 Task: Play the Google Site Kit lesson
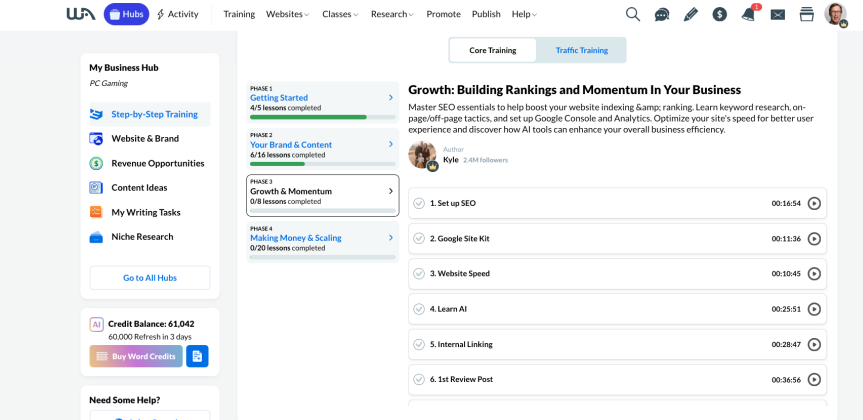click(x=813, y=238)
